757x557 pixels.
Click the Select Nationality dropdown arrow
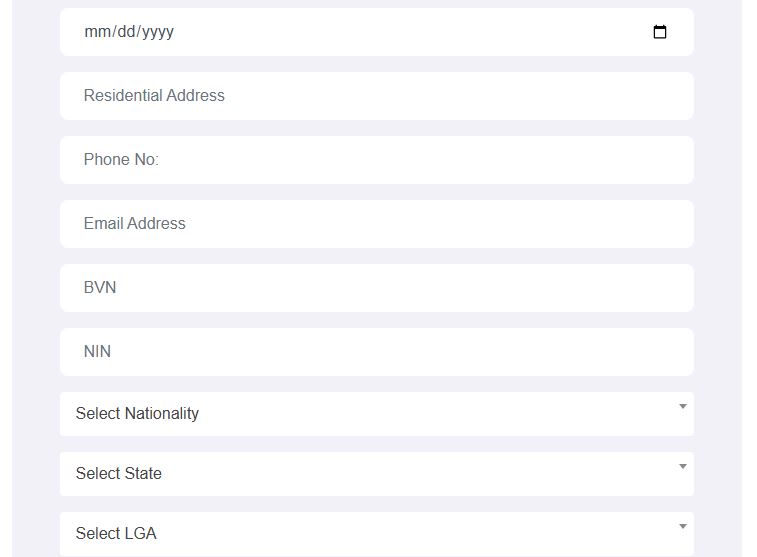point(683,406)
